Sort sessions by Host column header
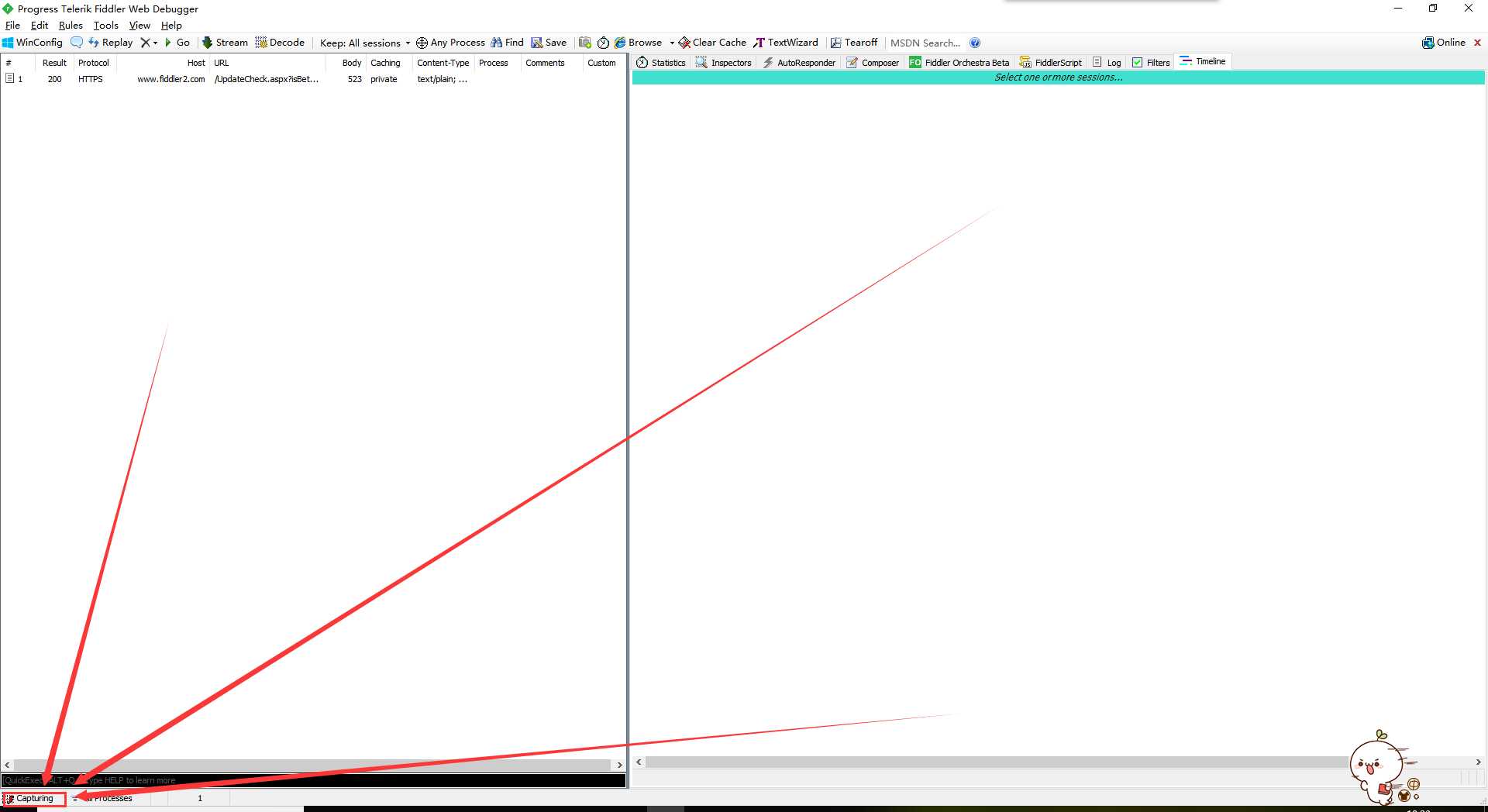 (164, 63)
